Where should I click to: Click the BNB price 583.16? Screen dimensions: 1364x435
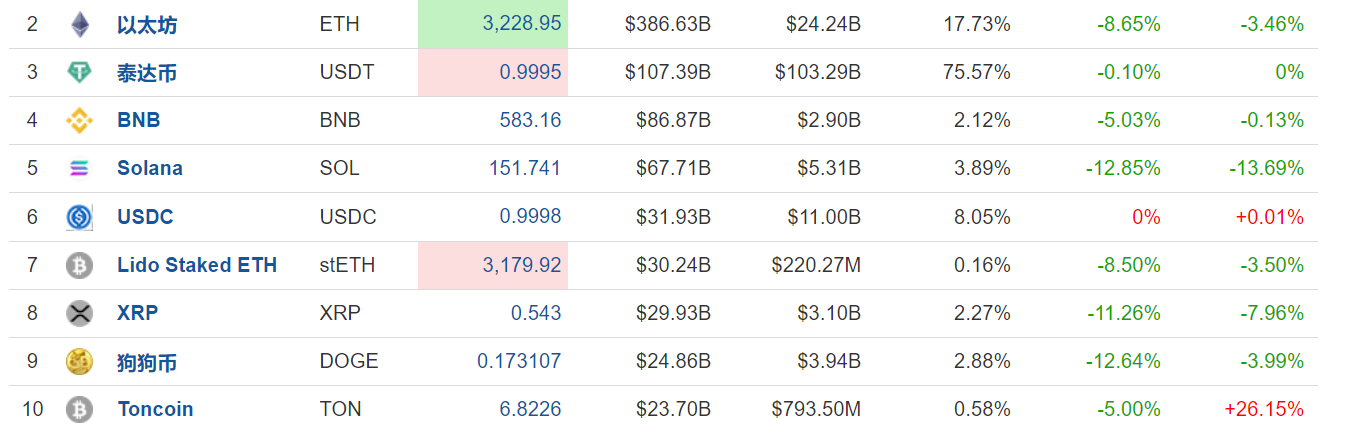(x=530, y=120)
